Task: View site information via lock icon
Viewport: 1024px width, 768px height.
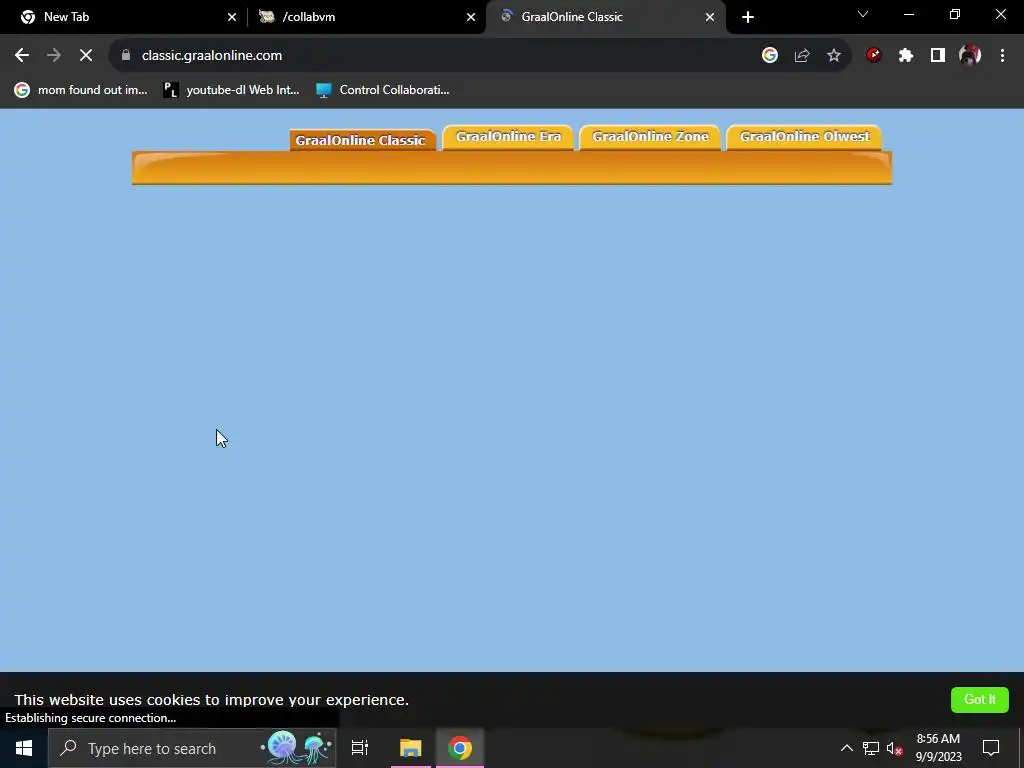Action: point(126,56)
